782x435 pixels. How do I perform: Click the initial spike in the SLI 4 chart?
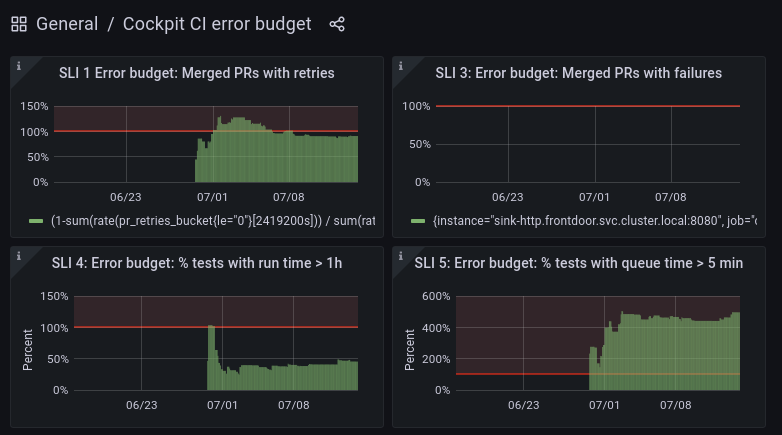(x=211, y=345)
